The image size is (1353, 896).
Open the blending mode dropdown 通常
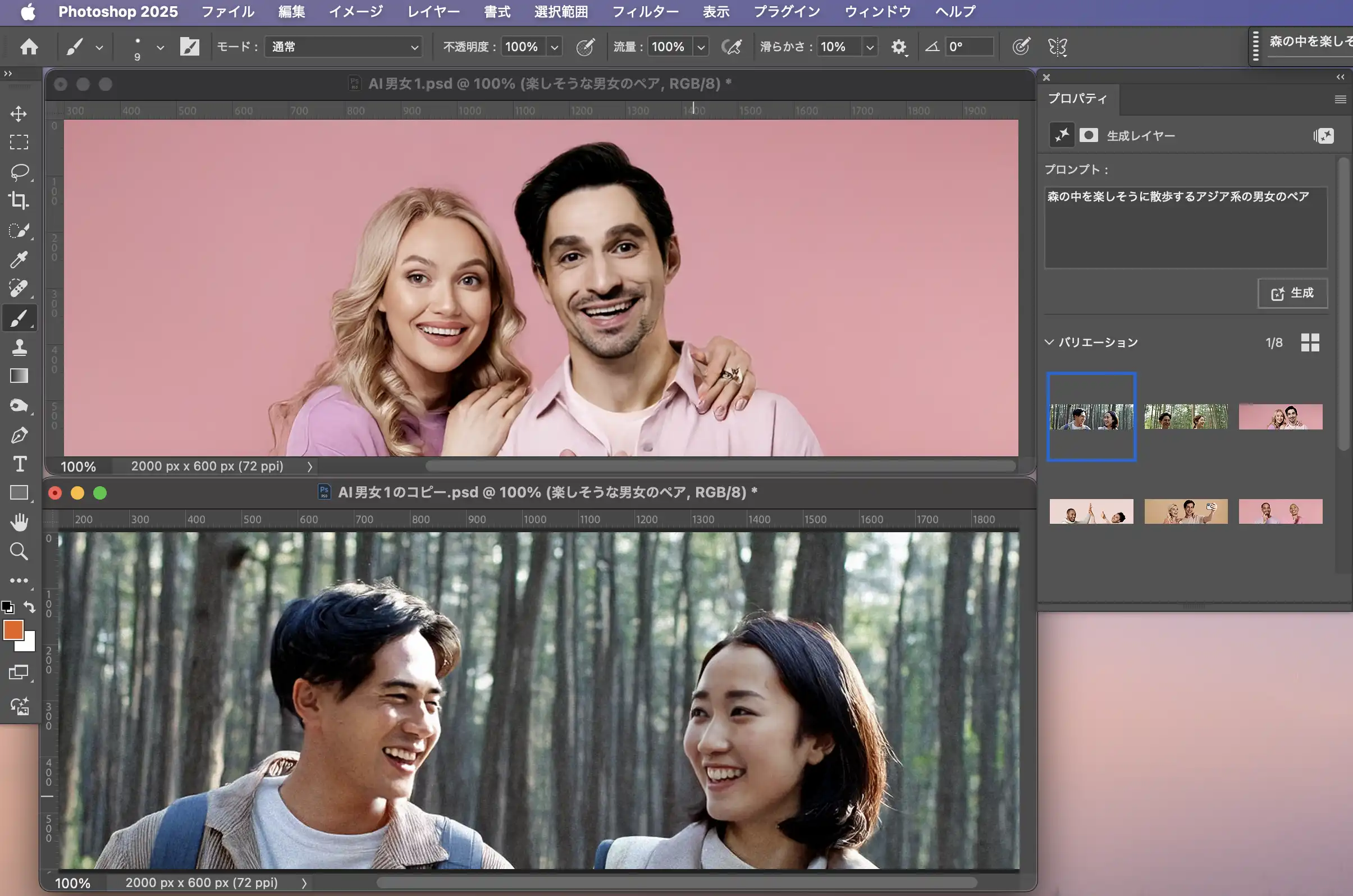(344, 47)
